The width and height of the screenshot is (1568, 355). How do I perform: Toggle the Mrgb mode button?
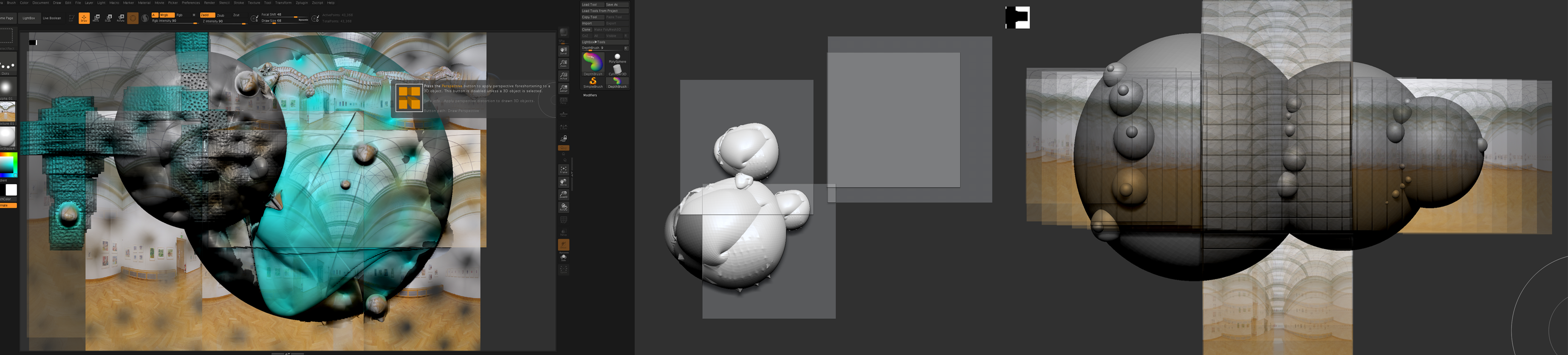[167, 14]
